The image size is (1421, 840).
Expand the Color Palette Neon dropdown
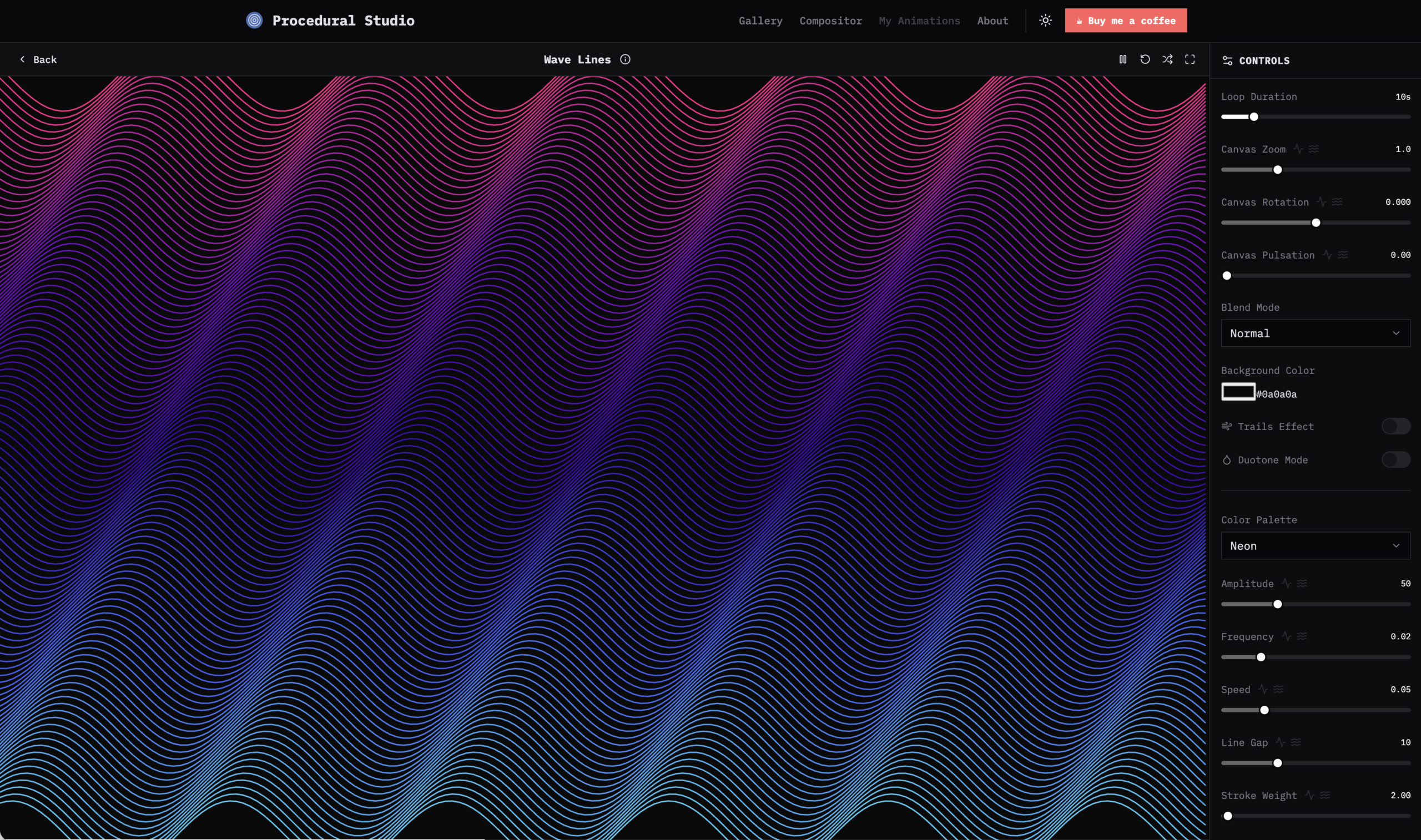click(x=1315, y=545)
